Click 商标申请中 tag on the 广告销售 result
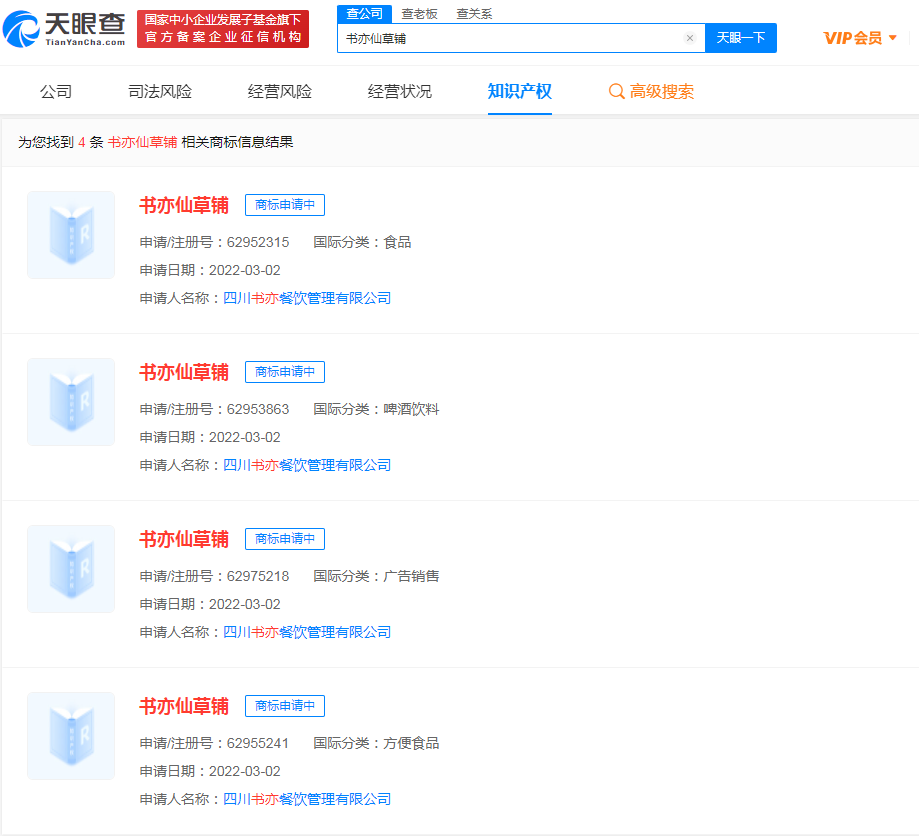 tap(285, 539)
